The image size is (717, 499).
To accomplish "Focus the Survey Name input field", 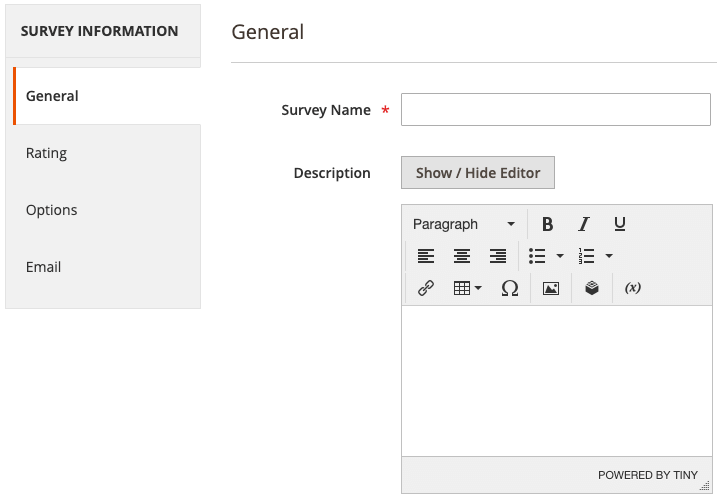I will (555, 110).
